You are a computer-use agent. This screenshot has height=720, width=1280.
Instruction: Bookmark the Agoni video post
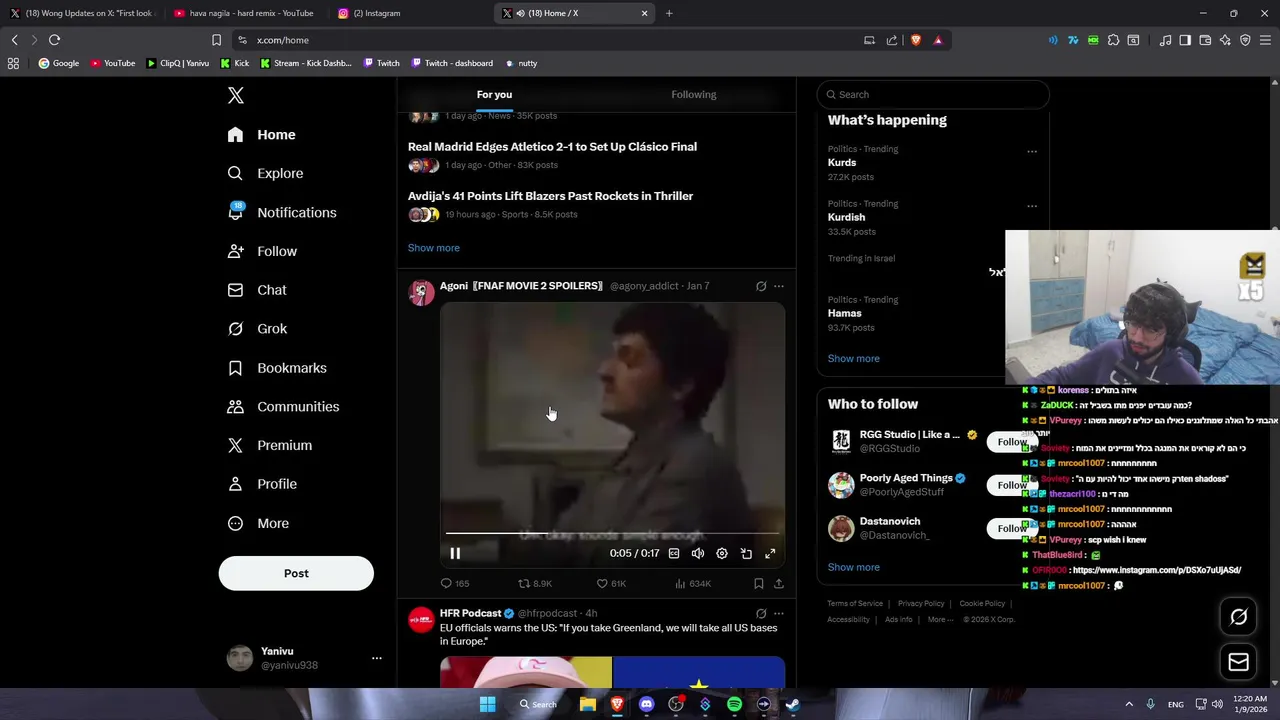(759, 583)
